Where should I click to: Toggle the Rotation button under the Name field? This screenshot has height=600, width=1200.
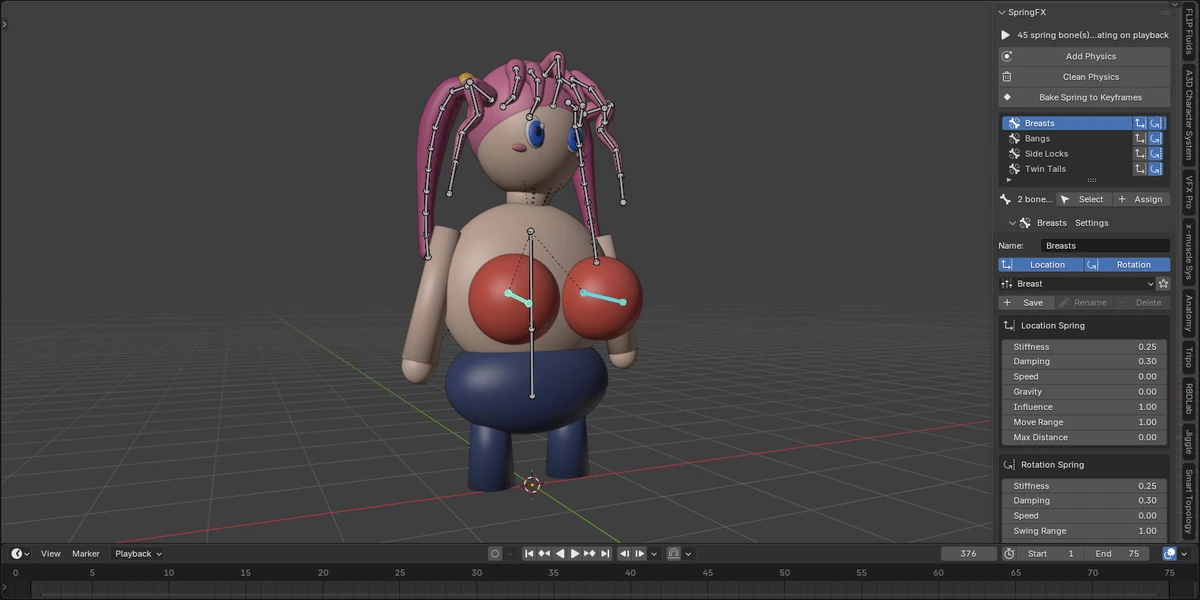coord(1126,265)
